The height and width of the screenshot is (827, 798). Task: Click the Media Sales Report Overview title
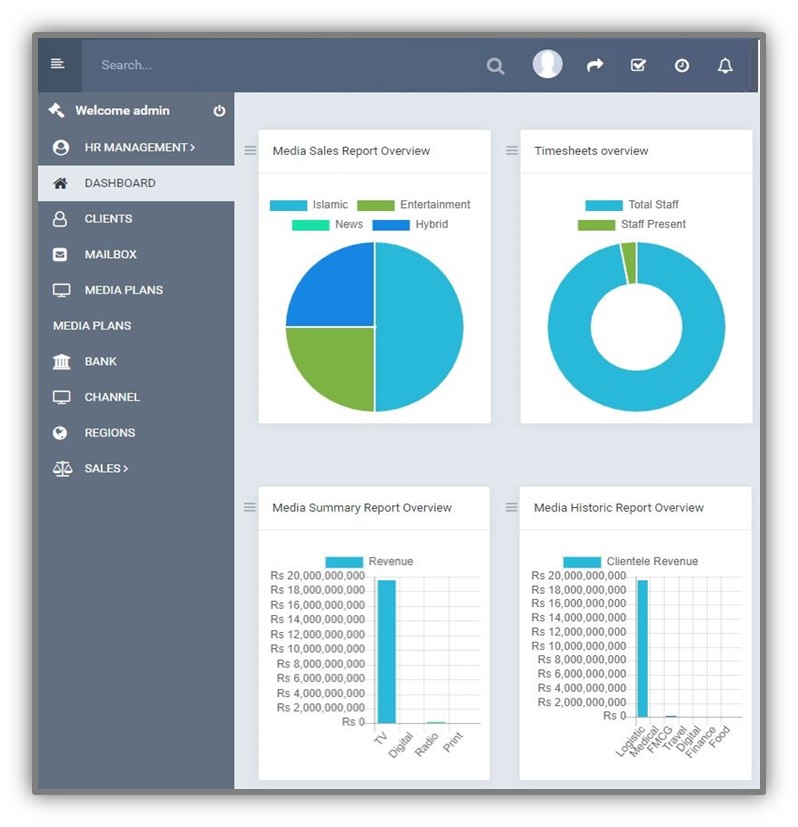click(x=351, y=151)
